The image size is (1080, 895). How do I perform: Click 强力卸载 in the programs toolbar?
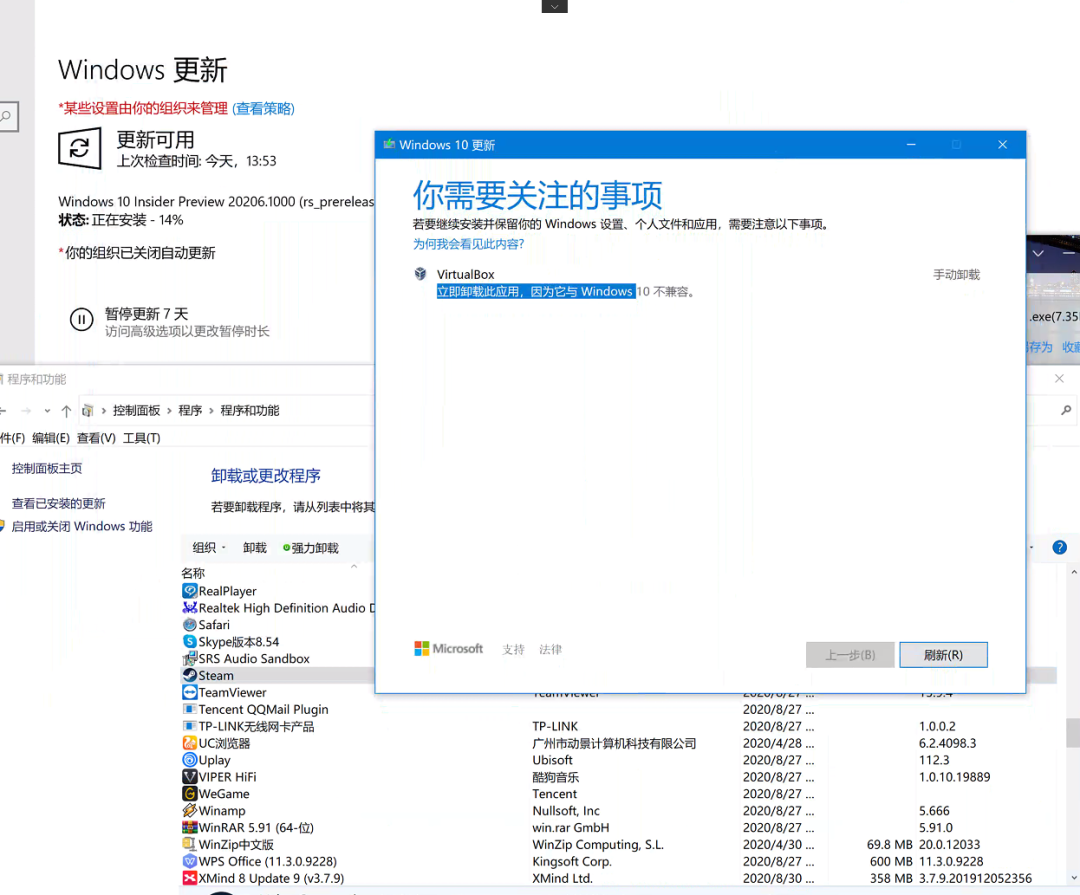click(x=311, y=548)
